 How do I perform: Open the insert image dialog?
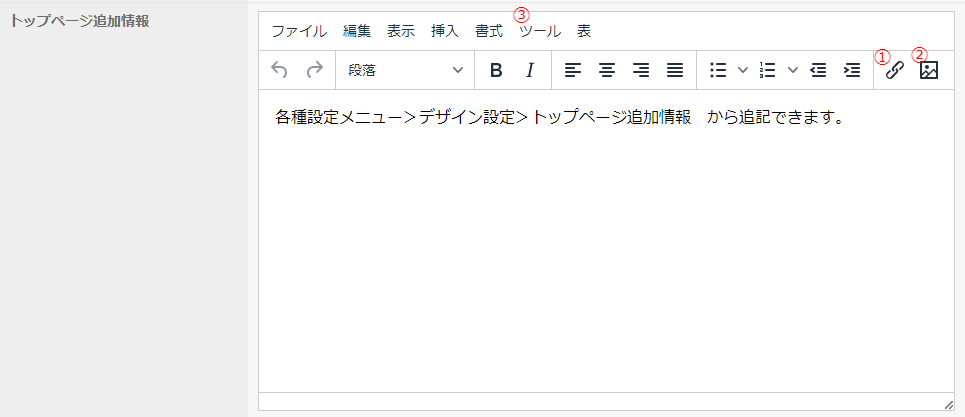[x=929, y=70]
